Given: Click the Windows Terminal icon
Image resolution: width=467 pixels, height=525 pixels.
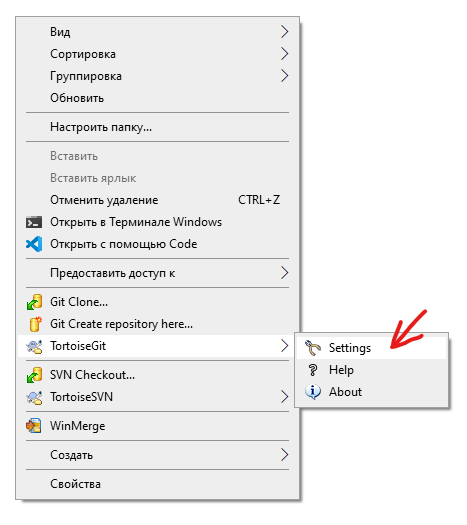Looking at the screenshot, I should pos(34,222).
